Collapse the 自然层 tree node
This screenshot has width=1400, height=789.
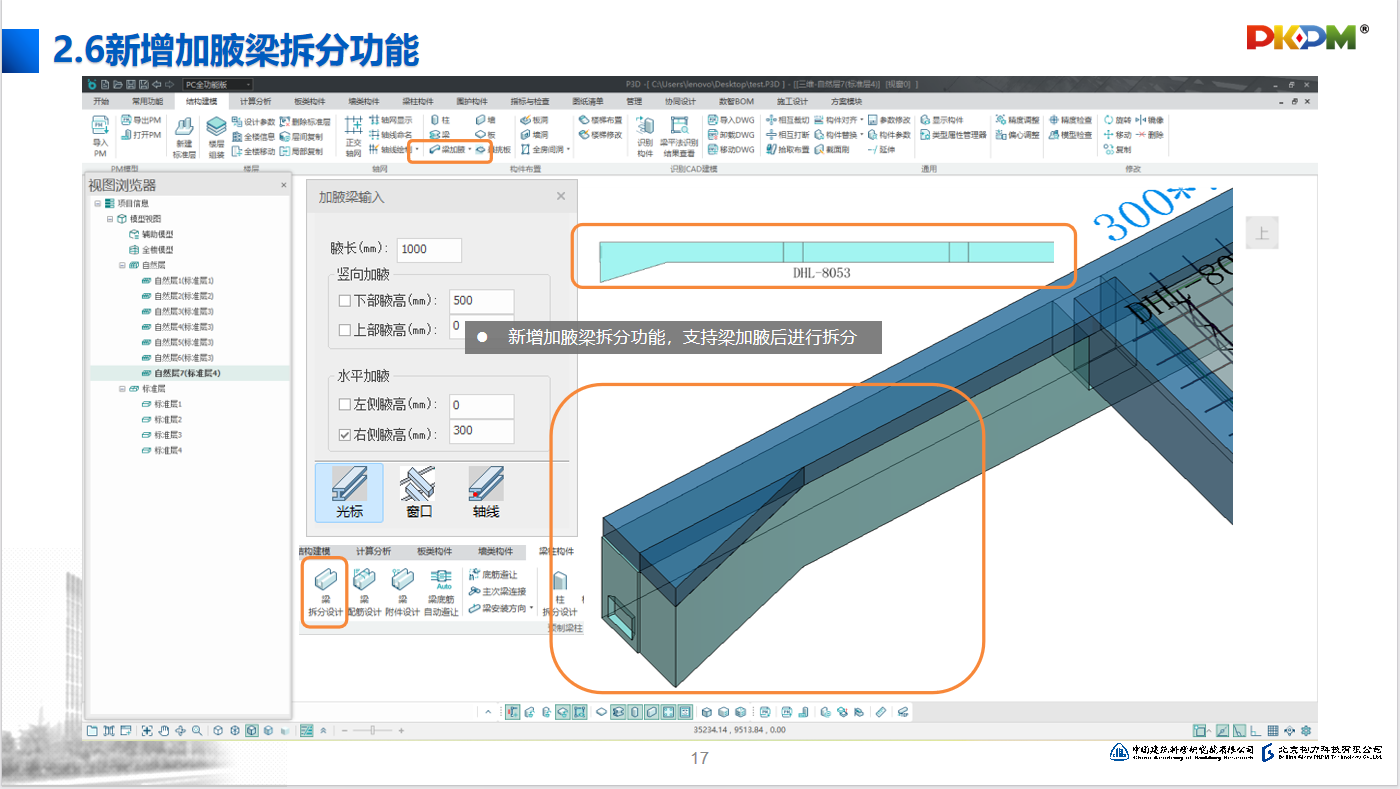[x=122, y=265]
